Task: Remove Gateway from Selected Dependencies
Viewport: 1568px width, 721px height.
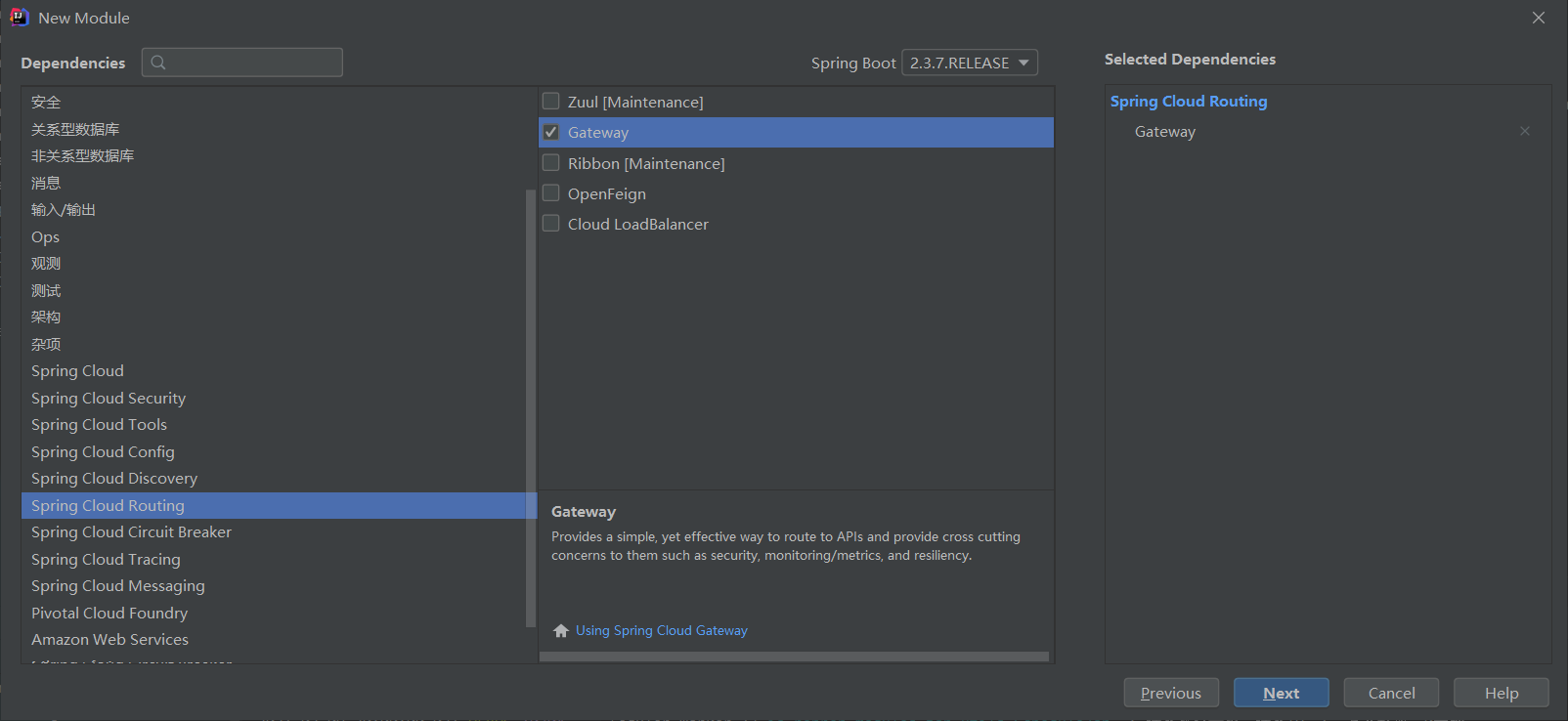Action: [1525, 131]
